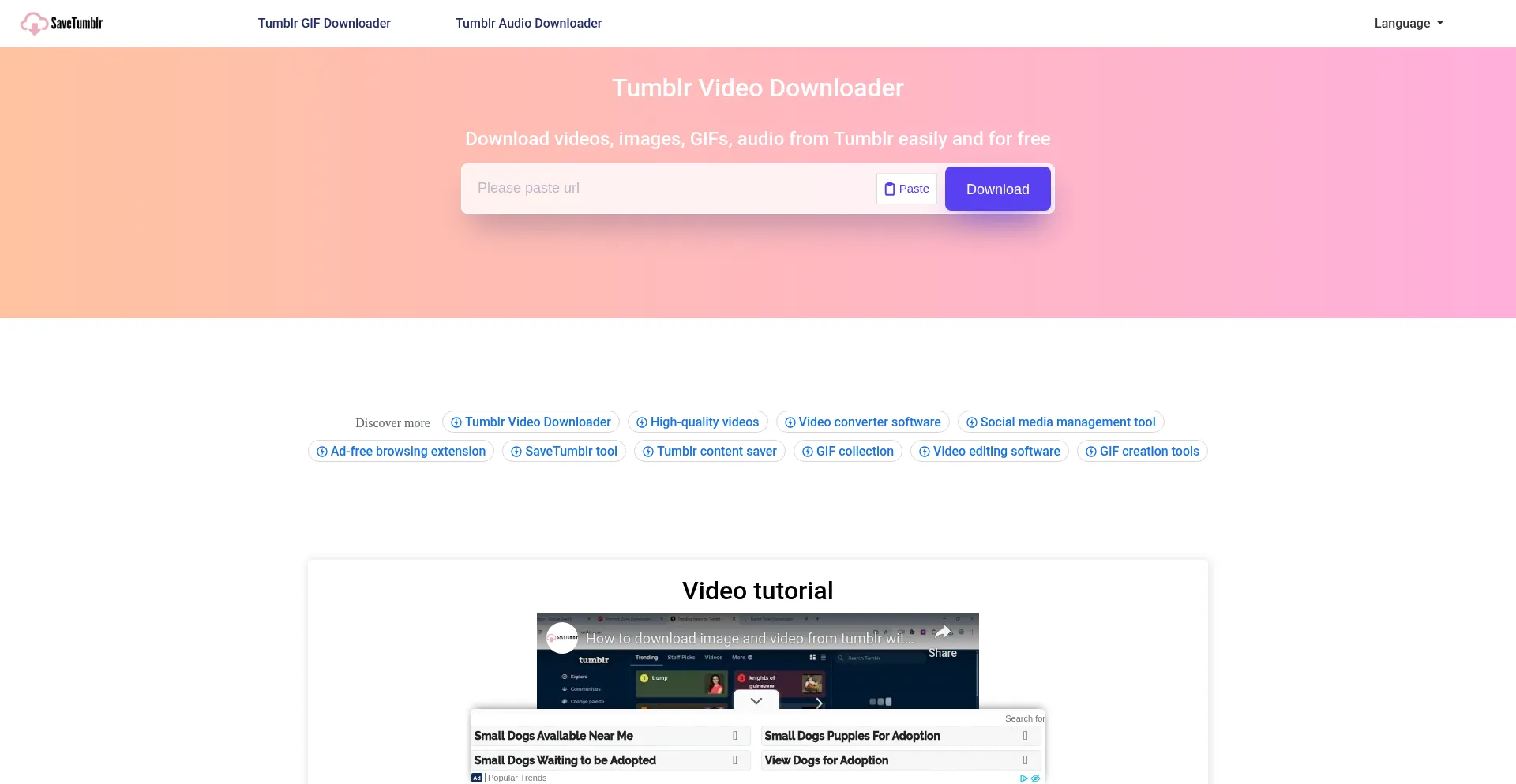1516x784 pixels.
Task: Open Tumblr GIF Downloader page
Action: (x=324, y=24)
